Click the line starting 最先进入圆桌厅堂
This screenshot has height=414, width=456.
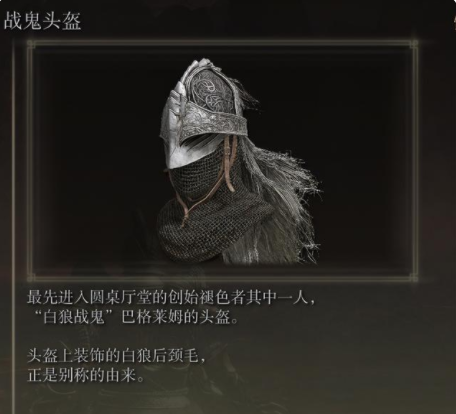[171, 298]
